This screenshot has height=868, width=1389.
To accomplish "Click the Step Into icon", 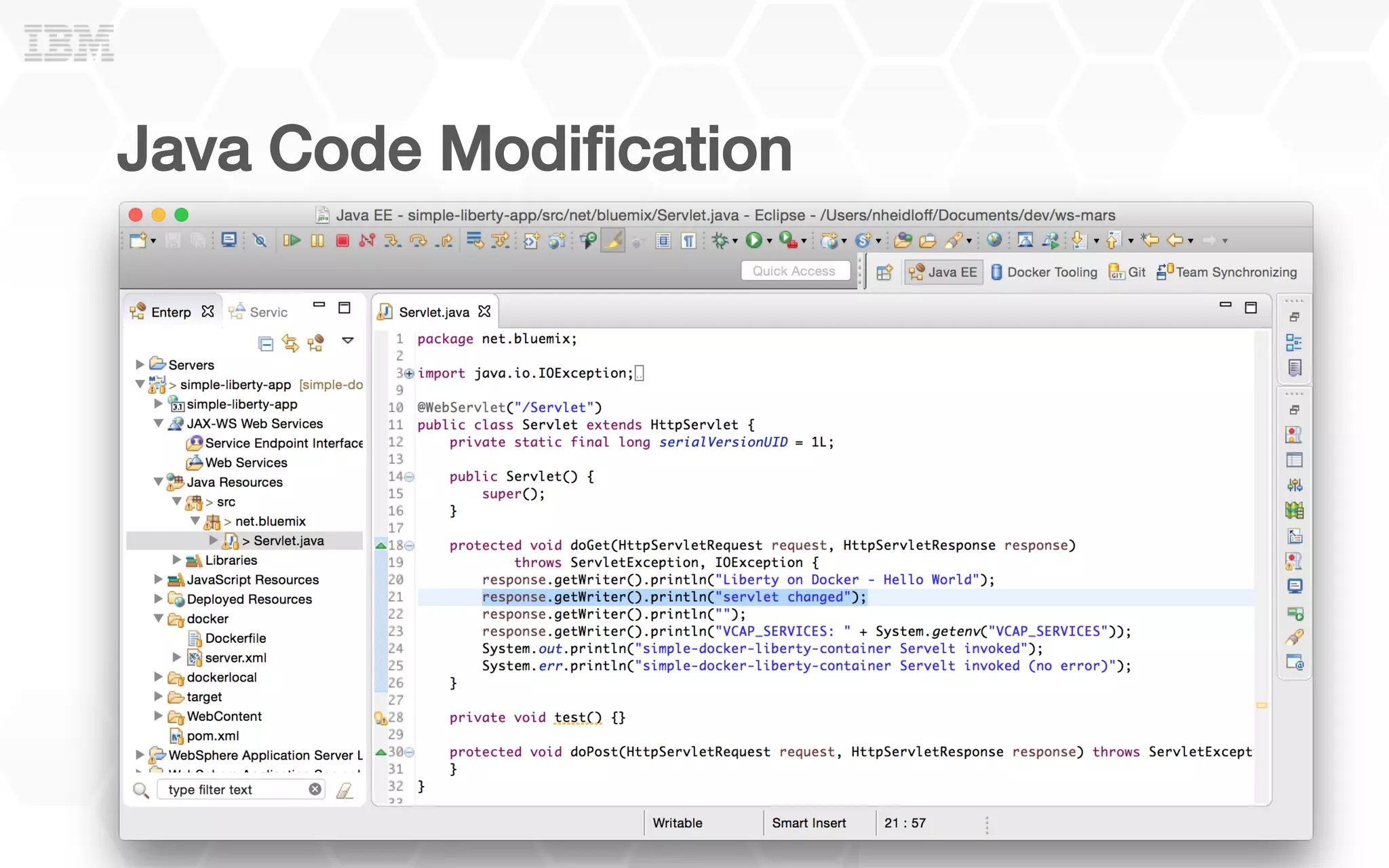I will [393, 240].
